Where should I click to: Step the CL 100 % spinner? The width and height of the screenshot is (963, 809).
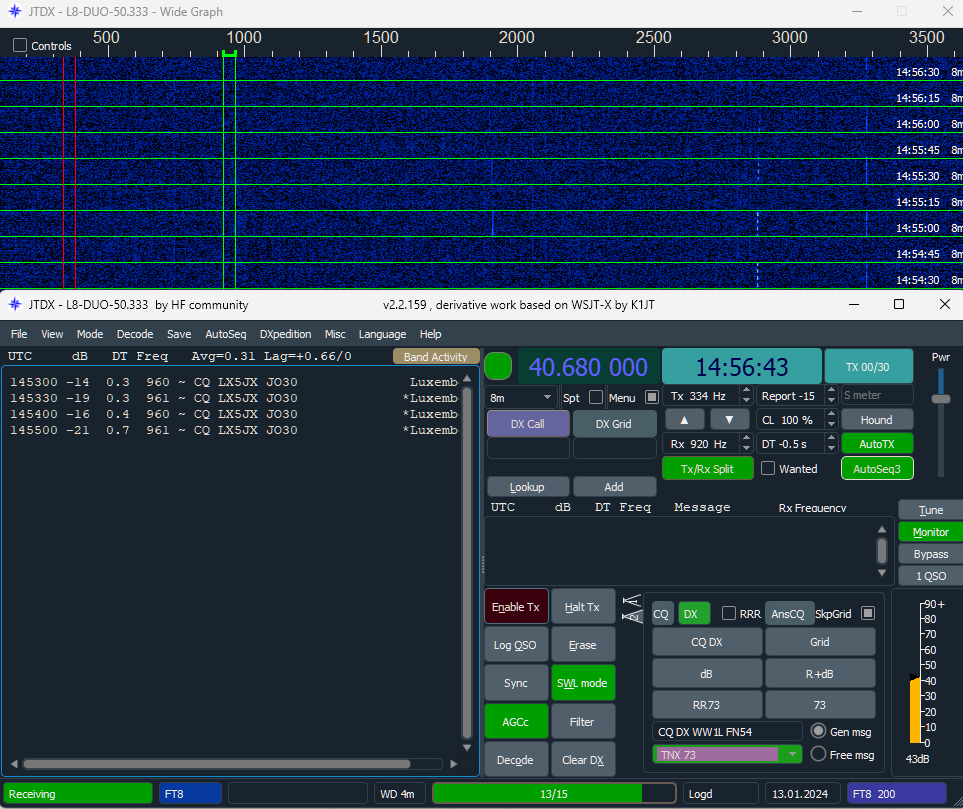[831, 420]
